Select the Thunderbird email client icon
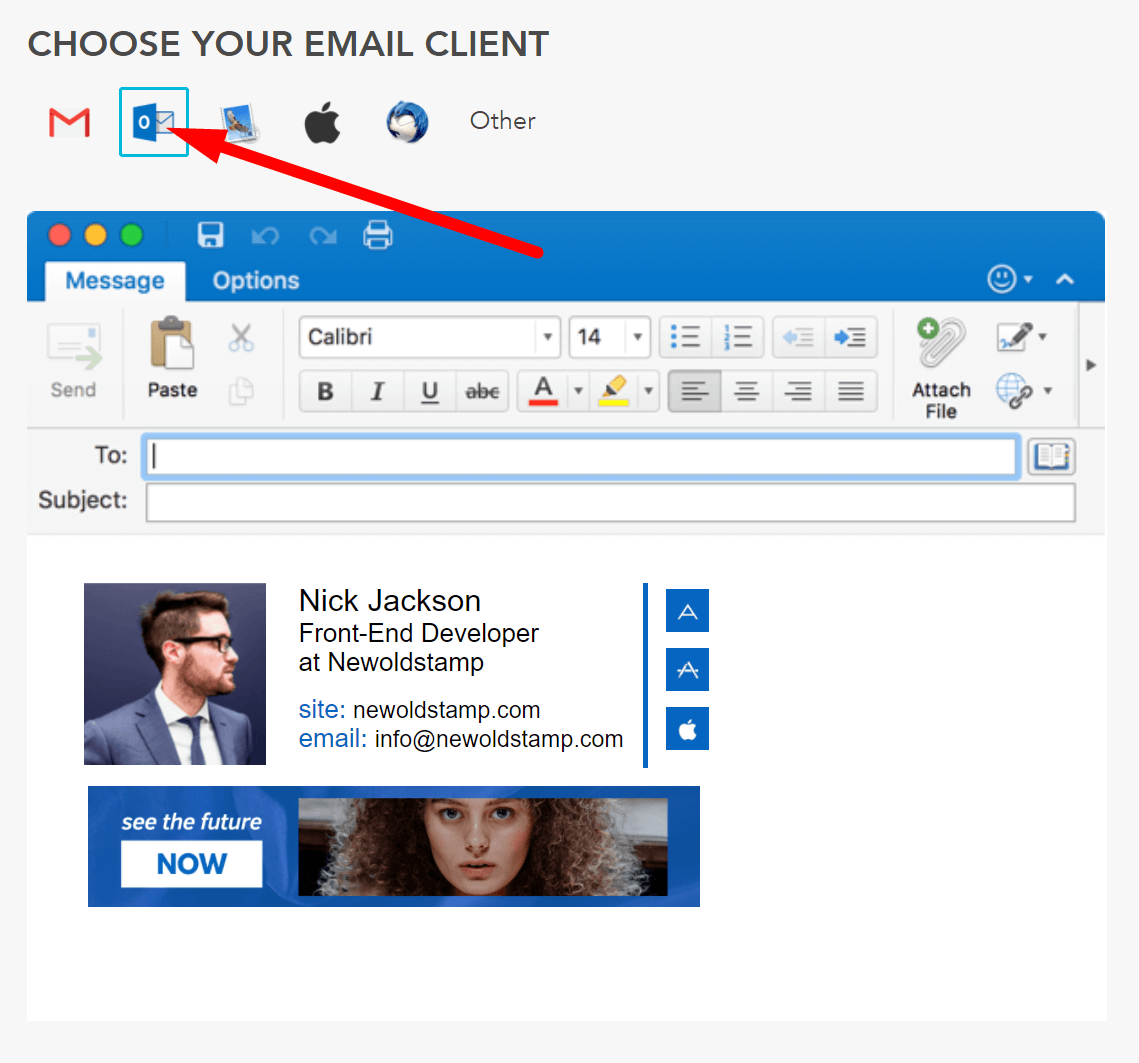Viewport: 1139px width, 1063px height. pos(407,122)
